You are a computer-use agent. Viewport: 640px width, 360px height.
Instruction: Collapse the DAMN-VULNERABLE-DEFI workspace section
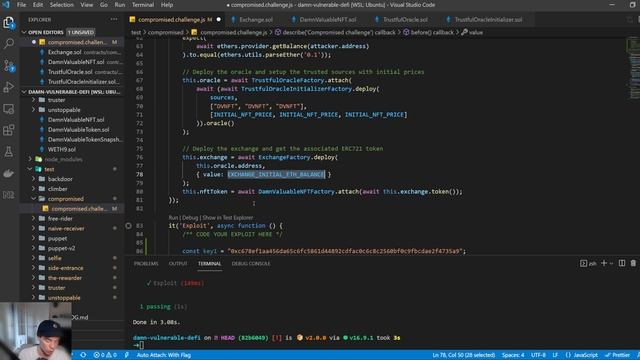(24, 92)
